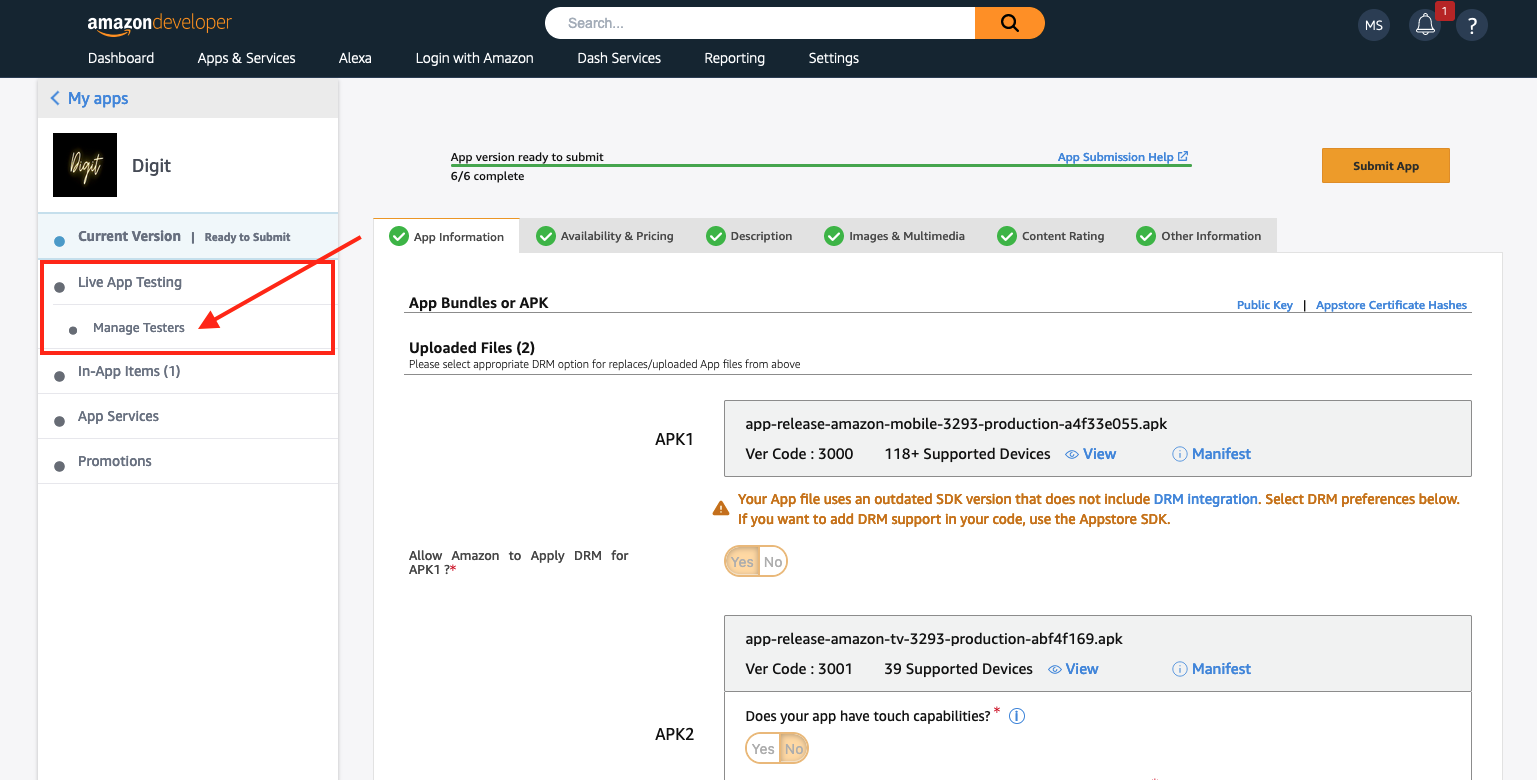The image size is (1537, 780).
Task: Open Manage Testers in sidebar
Action: pos(139,328)
